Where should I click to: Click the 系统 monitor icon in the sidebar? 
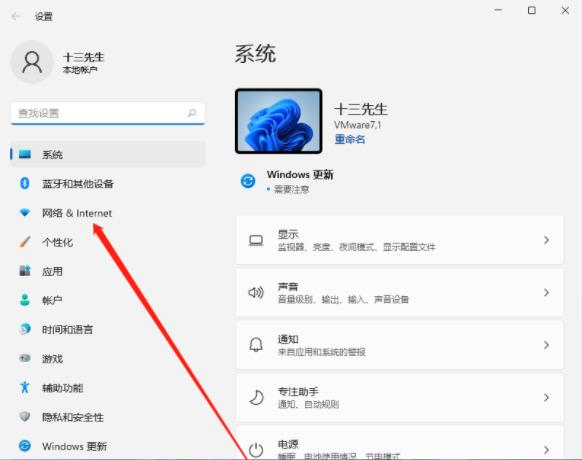click(x=25, y=154)
